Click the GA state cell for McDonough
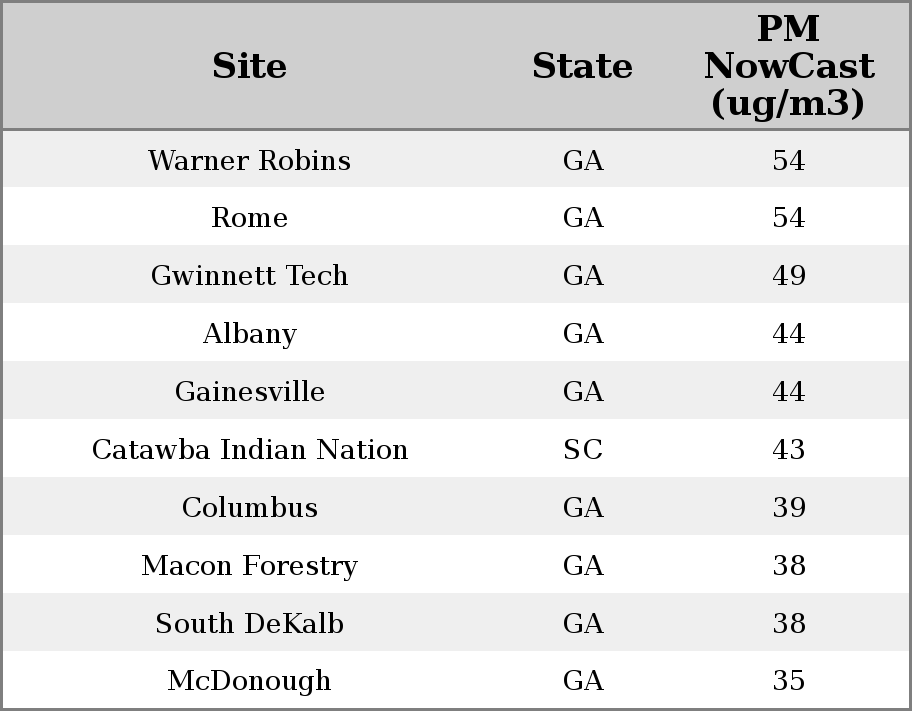 tap(582, 681)
